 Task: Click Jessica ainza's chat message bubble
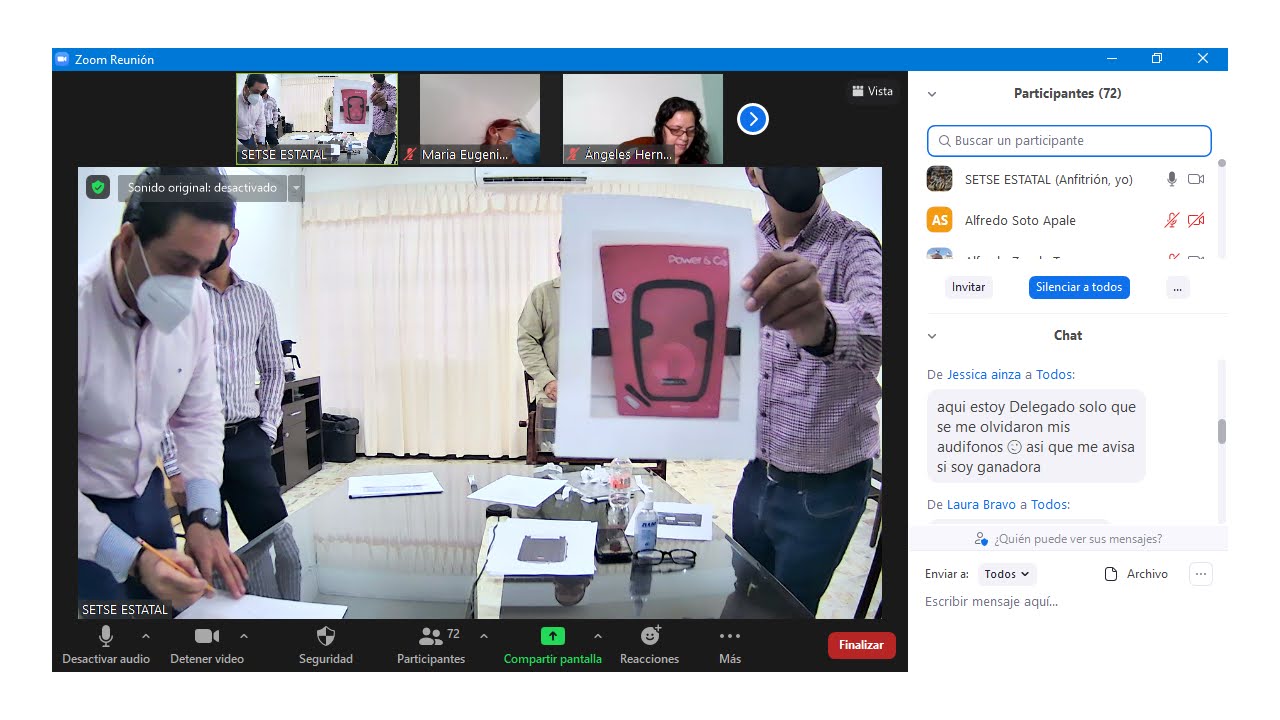coord(1036,437)
